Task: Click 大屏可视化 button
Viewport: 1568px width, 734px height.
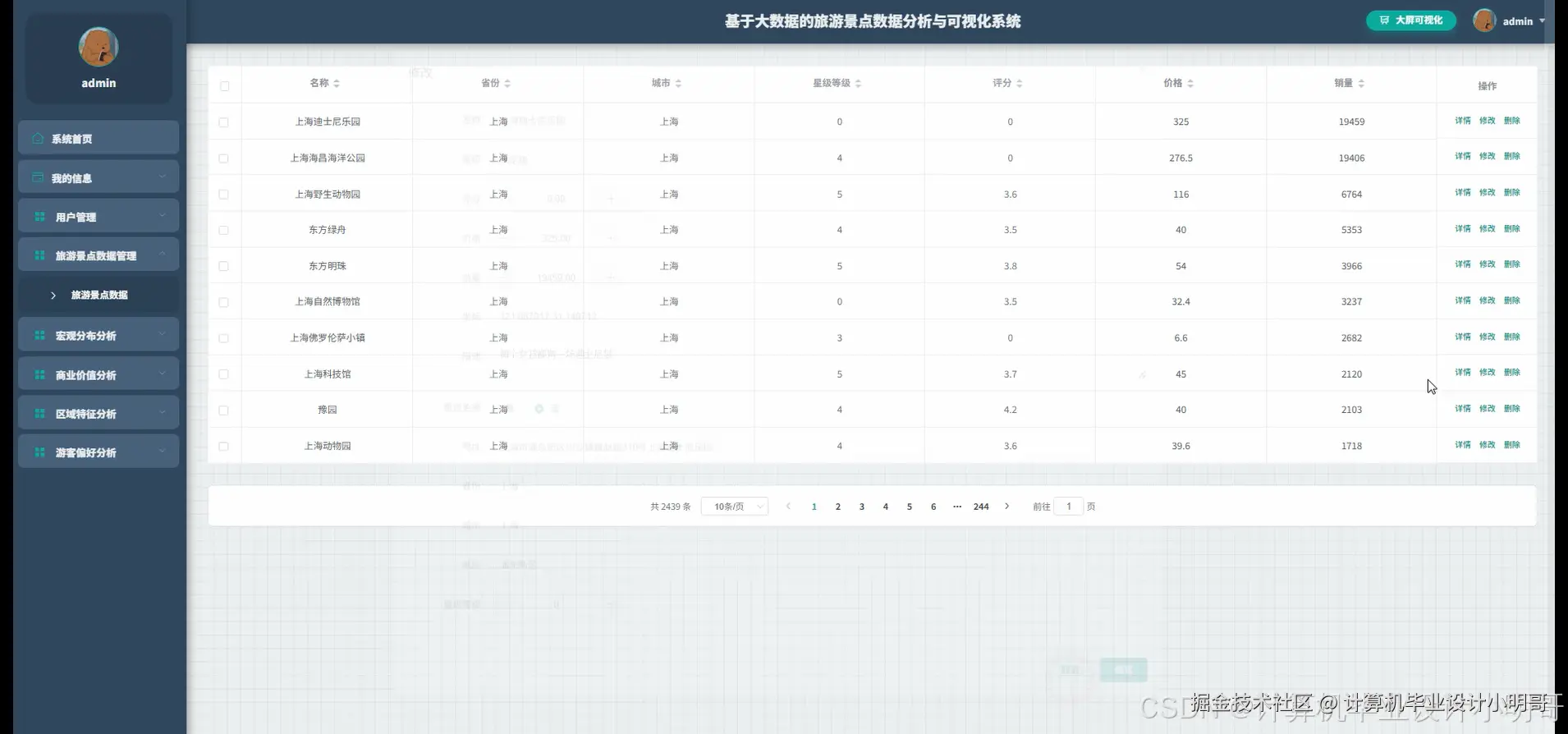Action: 1411,21
